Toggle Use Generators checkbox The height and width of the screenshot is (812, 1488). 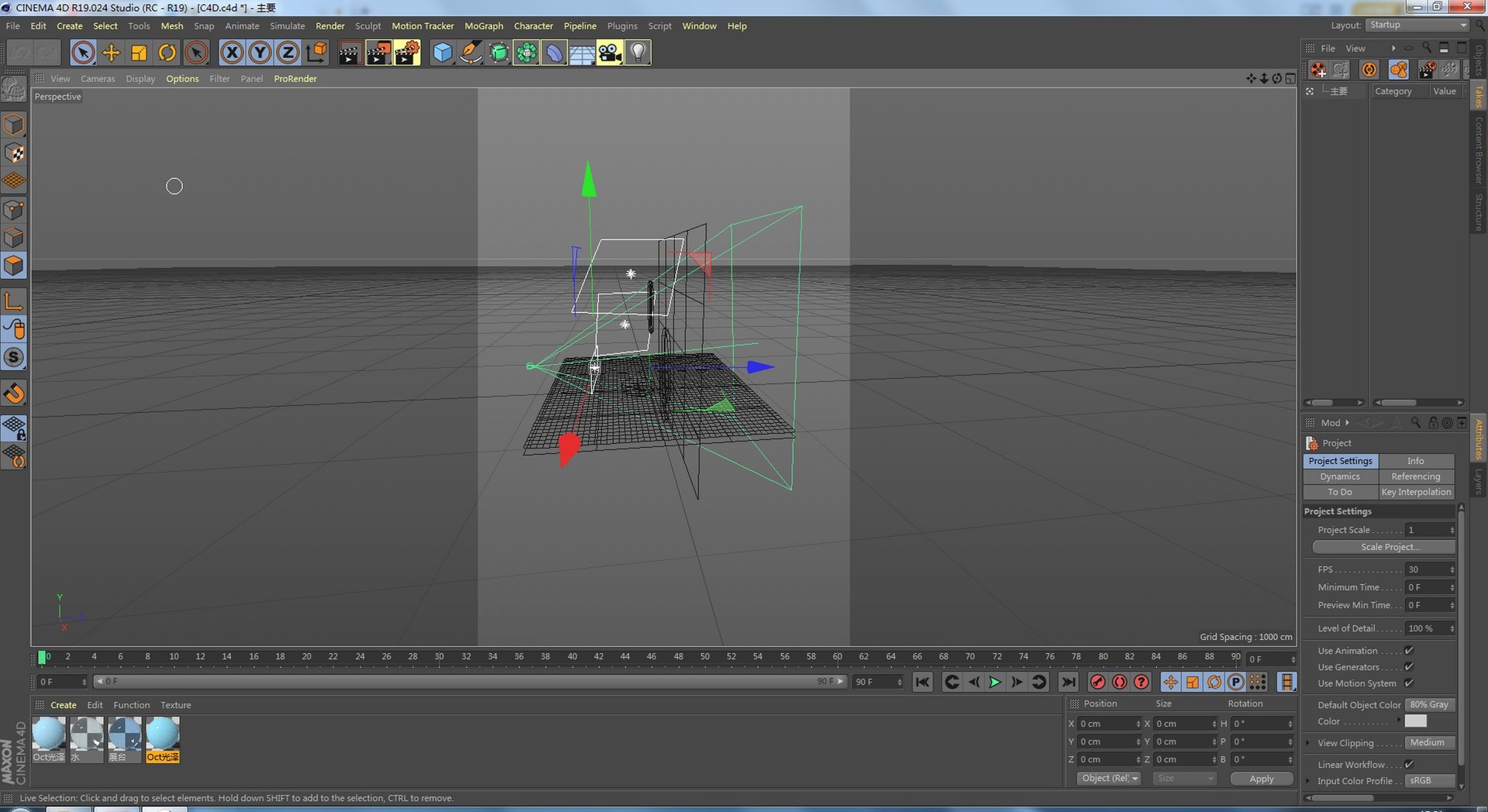coord(1409,667)
